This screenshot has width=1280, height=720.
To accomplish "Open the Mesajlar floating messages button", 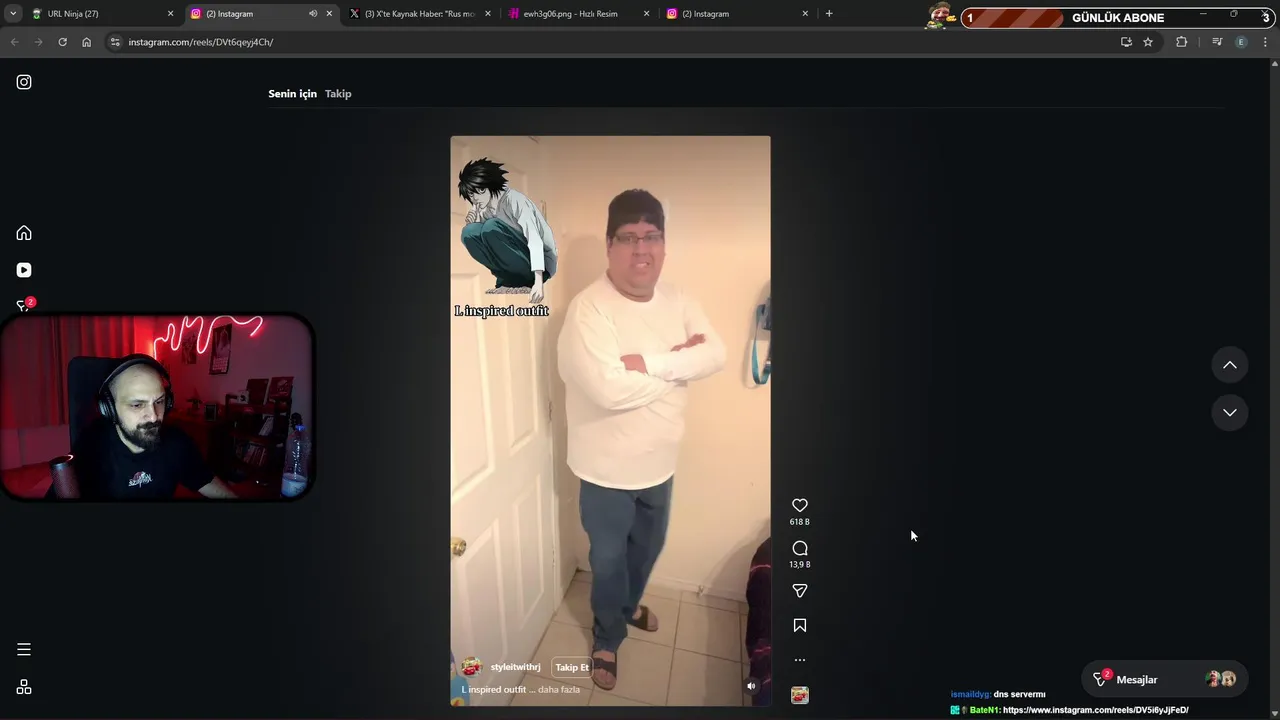I will tap(1165, 680).
